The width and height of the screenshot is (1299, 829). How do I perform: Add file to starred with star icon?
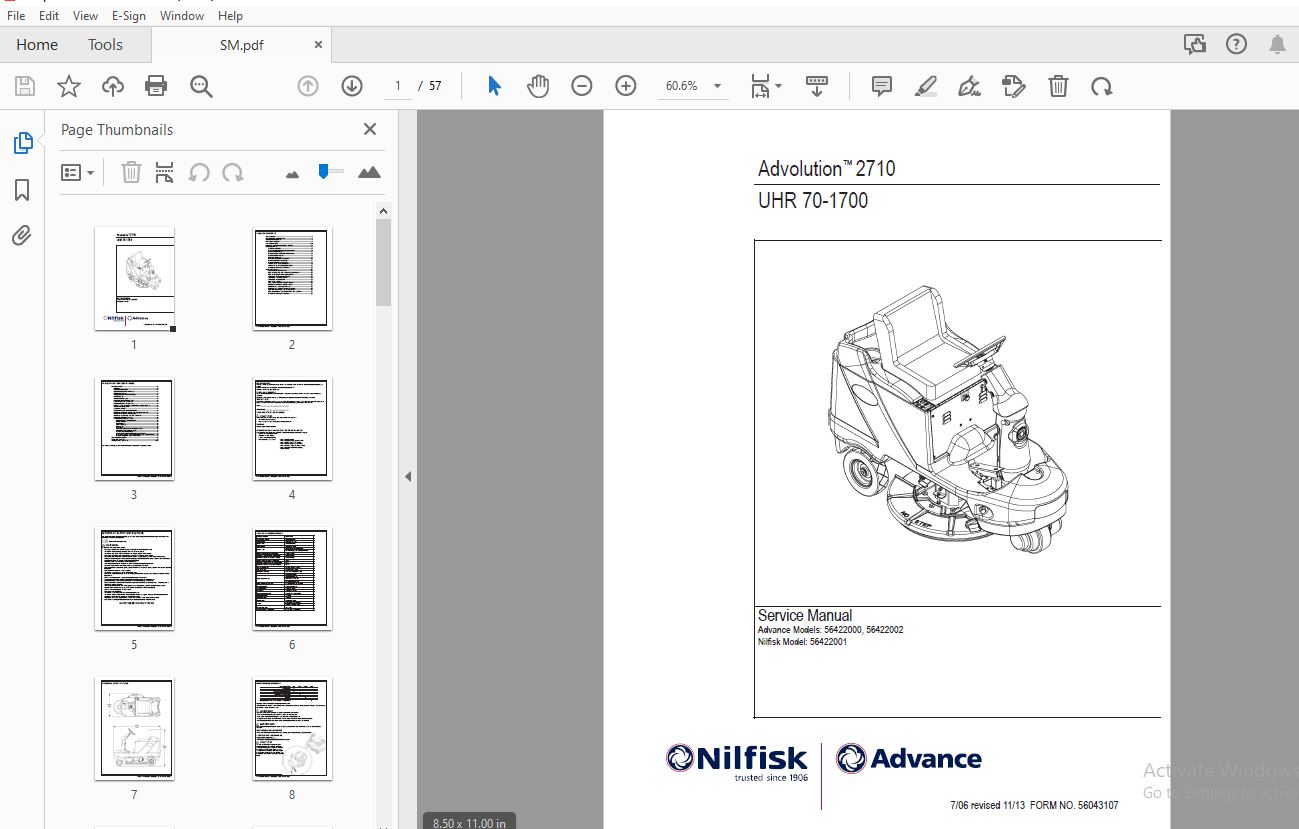click(68, 86)
